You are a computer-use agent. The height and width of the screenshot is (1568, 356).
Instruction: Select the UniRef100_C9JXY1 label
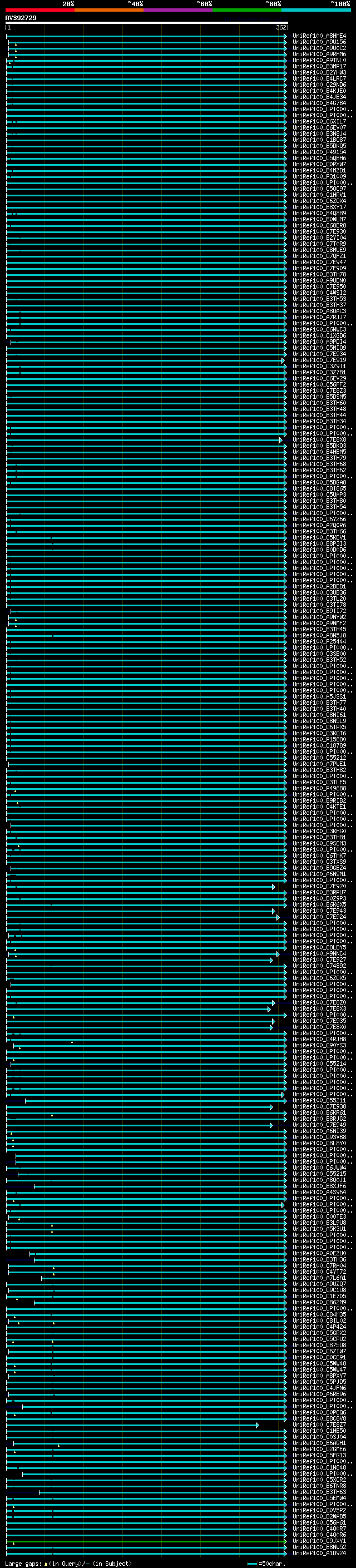[x=319, y=1541]
